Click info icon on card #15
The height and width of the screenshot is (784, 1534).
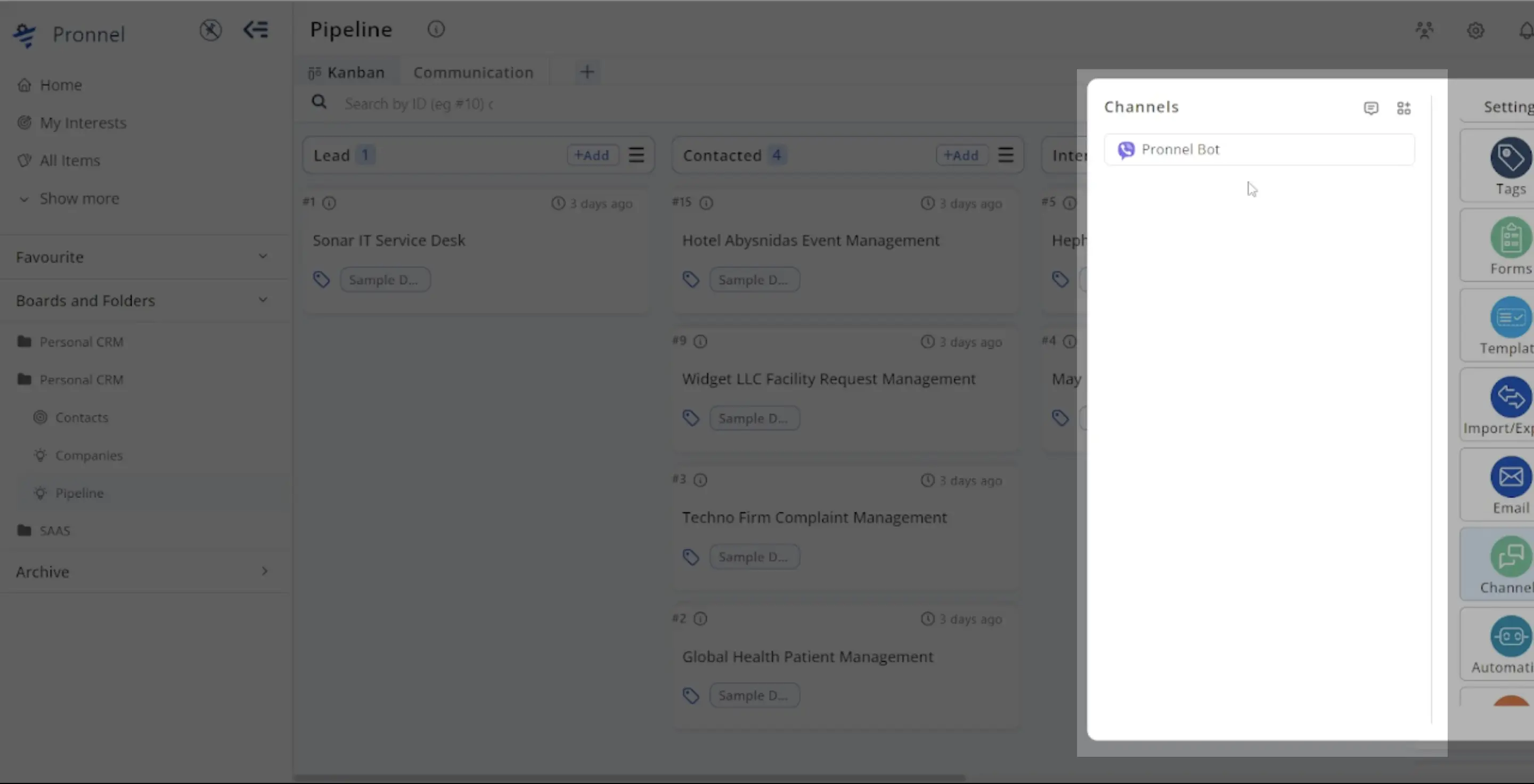pos(706,203)
